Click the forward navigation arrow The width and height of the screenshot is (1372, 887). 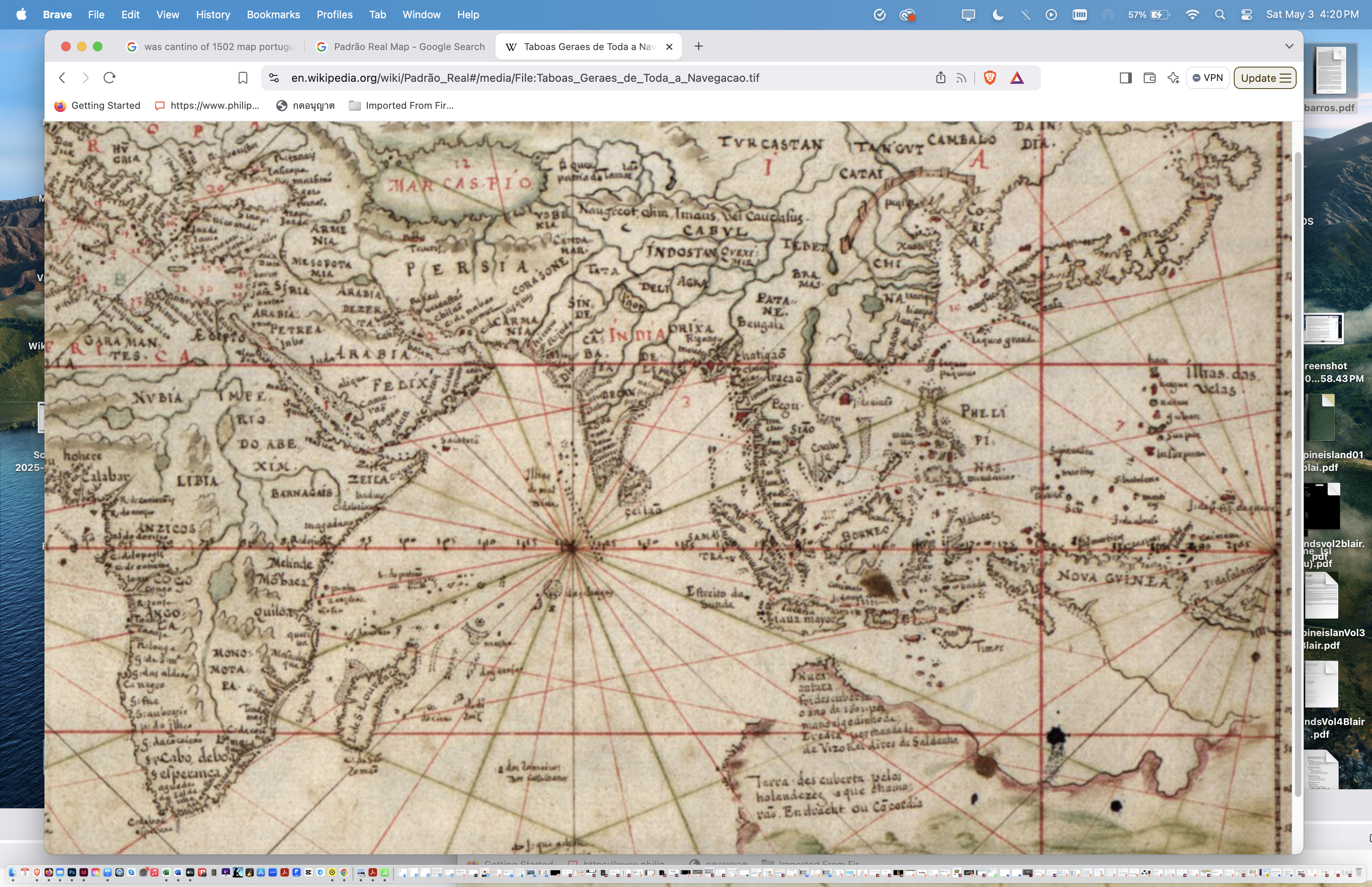coord(86,78)
